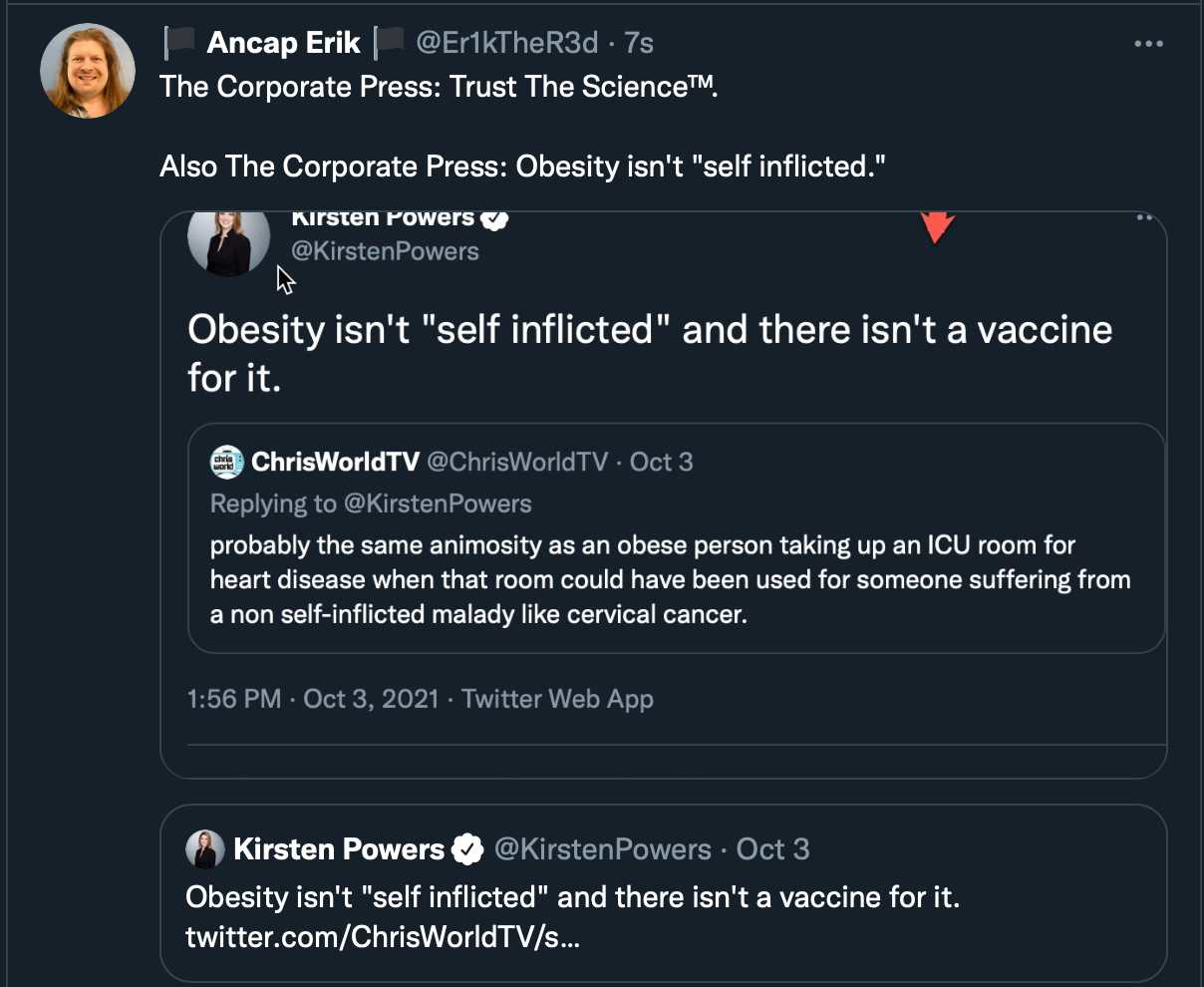Click the 'Replying to @KirstenPowers' mention

coord(371,503)
